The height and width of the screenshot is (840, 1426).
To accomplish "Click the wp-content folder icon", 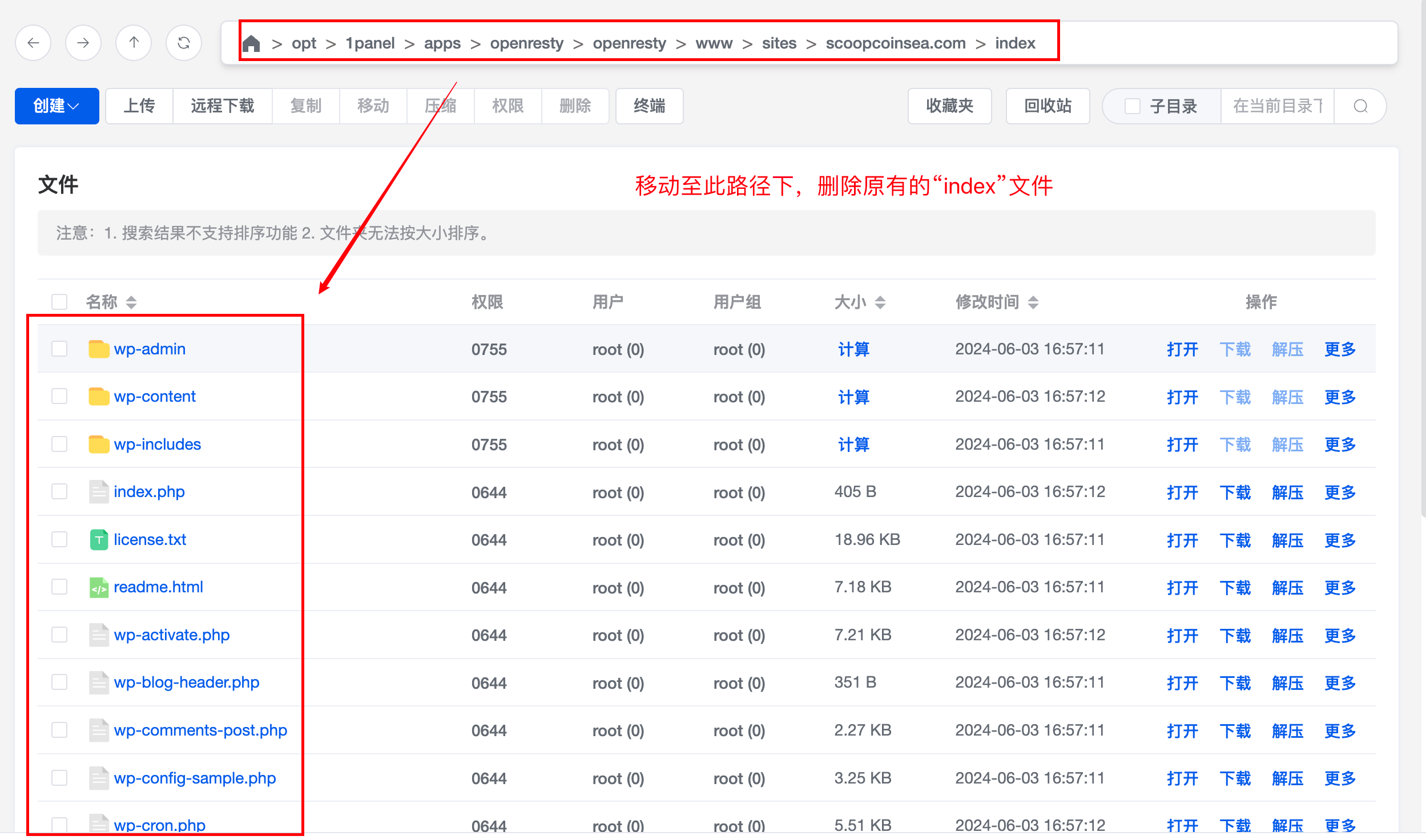I will [x=99, y=397].
